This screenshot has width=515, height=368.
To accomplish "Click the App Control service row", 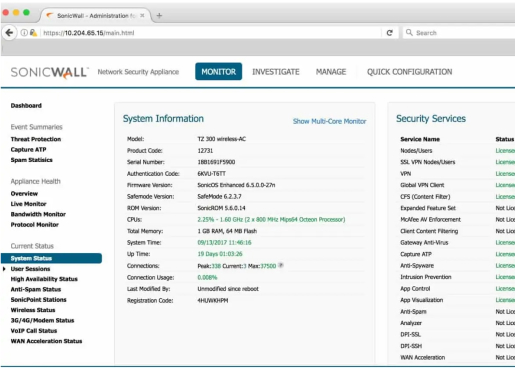I will click(x=457, y=288).
